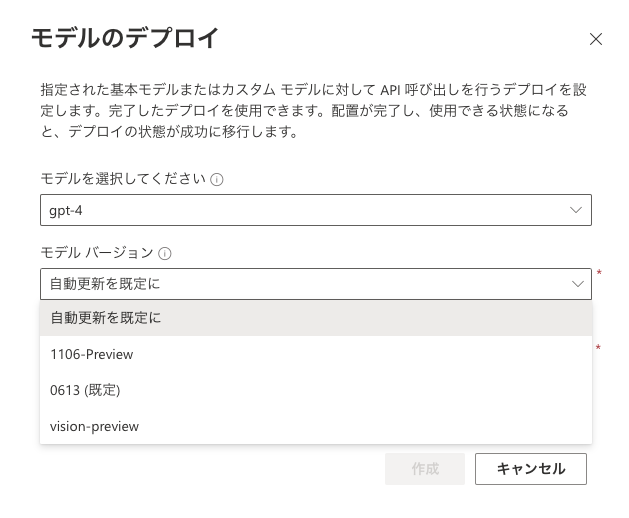The height and width of the screenshot is (518, 629).
Task: Click the モデルを選択してください label
Action: coord(122,180)
